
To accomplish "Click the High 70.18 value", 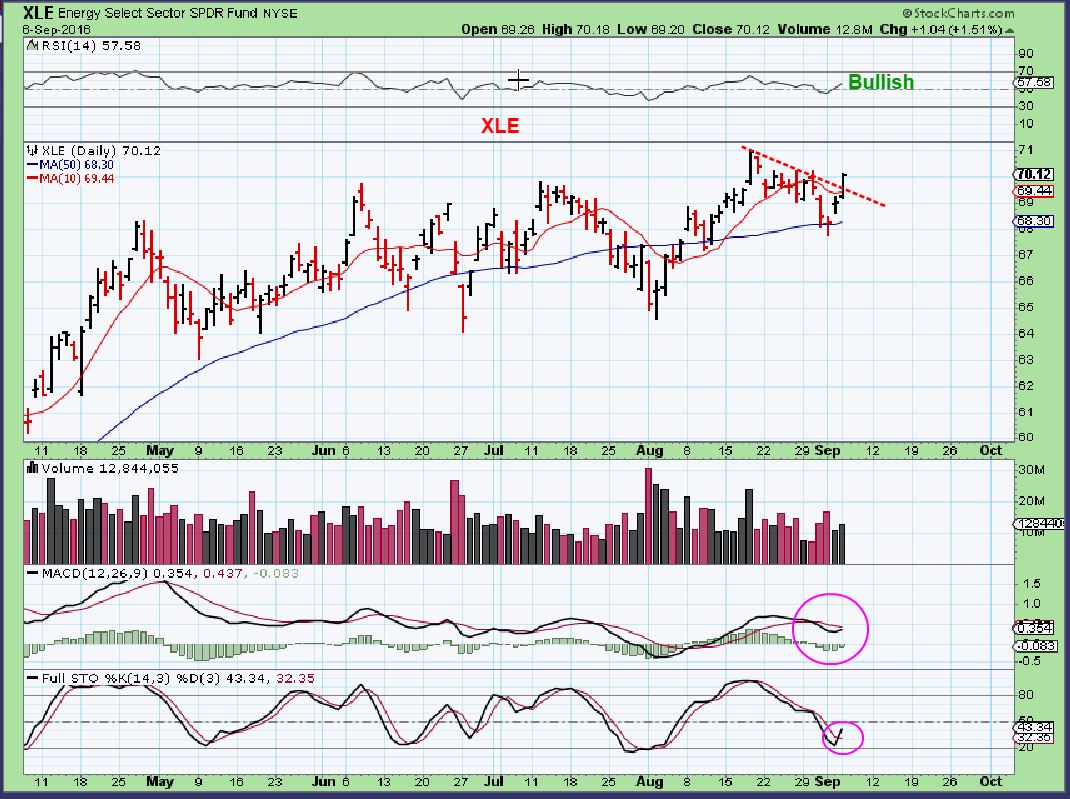I will click(576, 29).
